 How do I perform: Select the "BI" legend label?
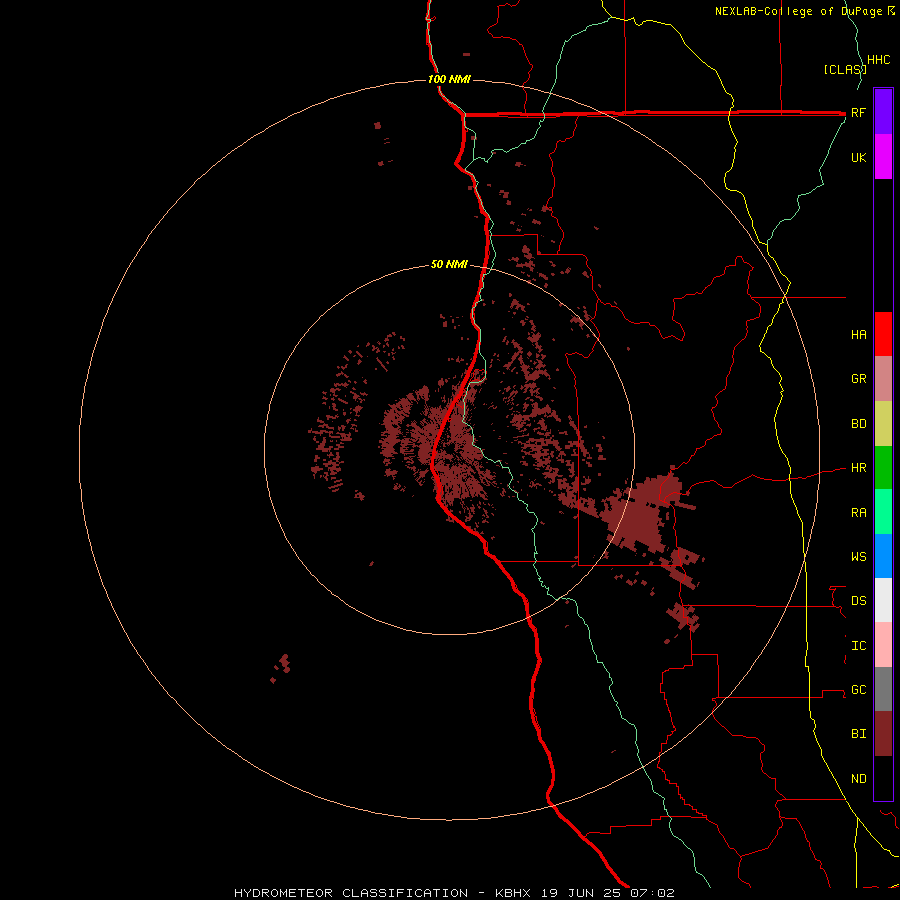(x=858, y=734)
